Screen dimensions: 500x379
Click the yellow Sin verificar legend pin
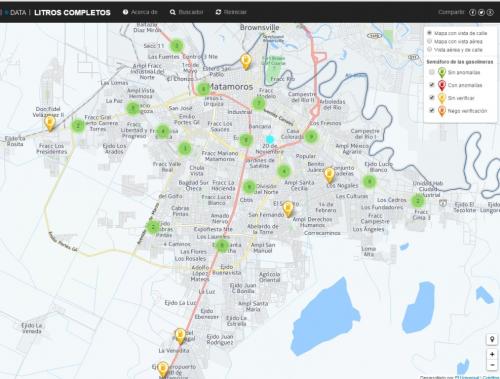(x=442, y=98)
